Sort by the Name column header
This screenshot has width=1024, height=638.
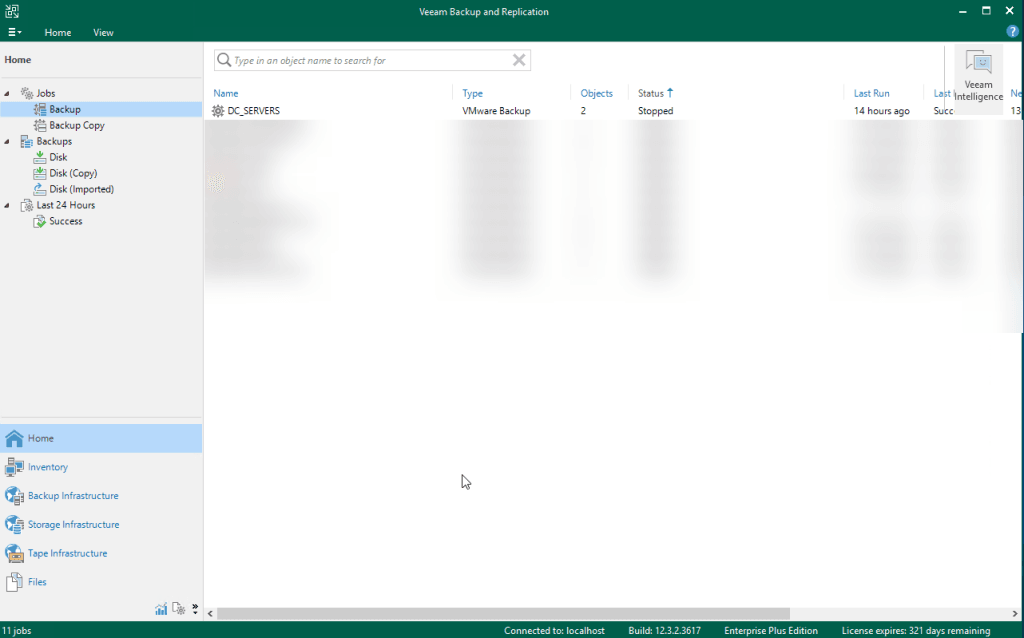pyautogui.click(x=226, y=93)
